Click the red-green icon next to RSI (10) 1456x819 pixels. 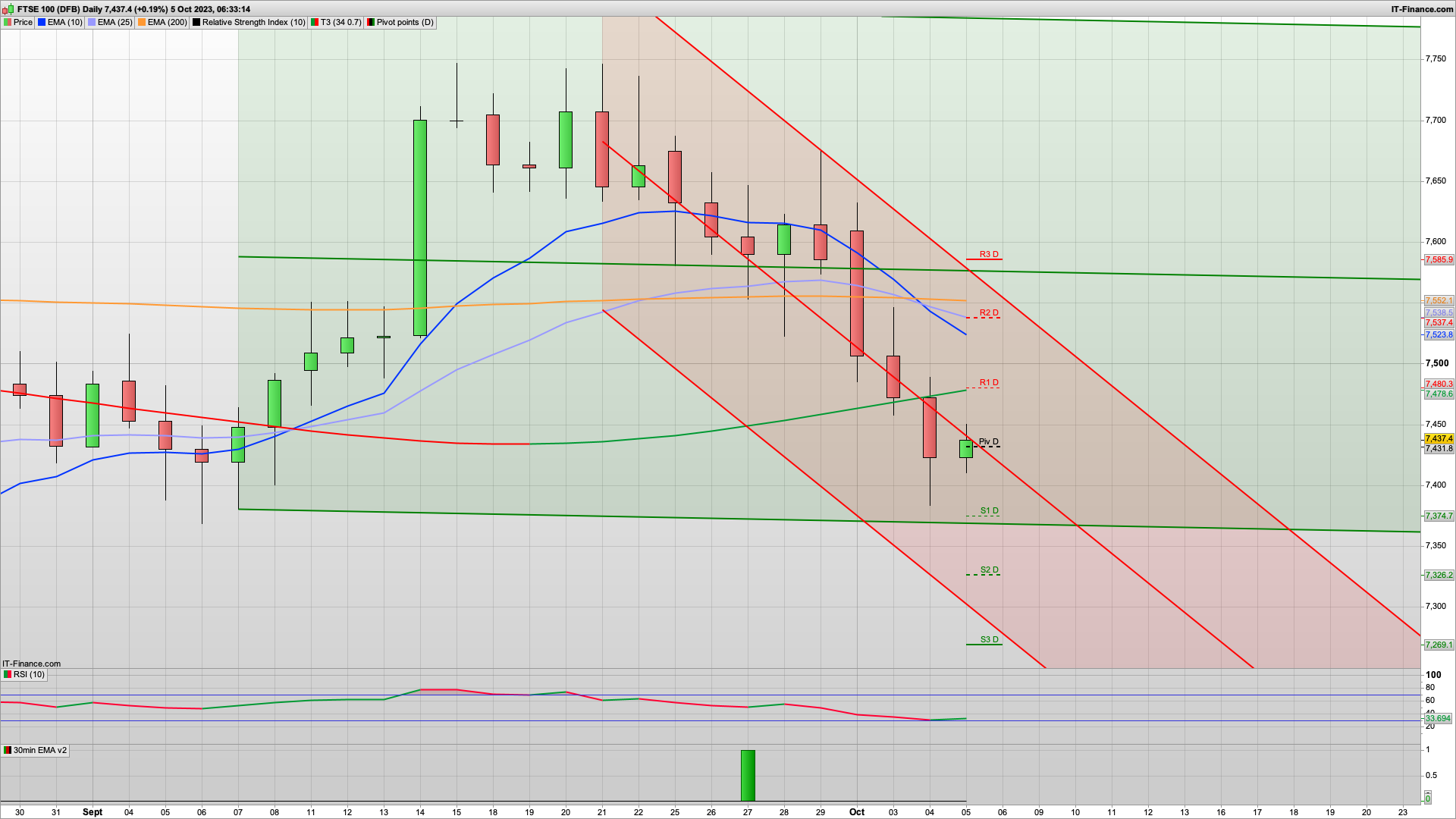(8, 674)
